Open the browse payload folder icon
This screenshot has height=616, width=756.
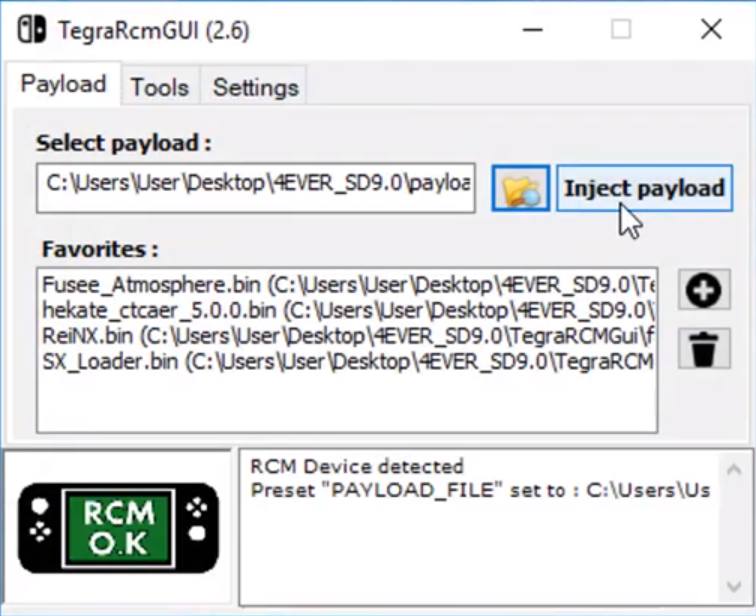click(x=521, y=188)
